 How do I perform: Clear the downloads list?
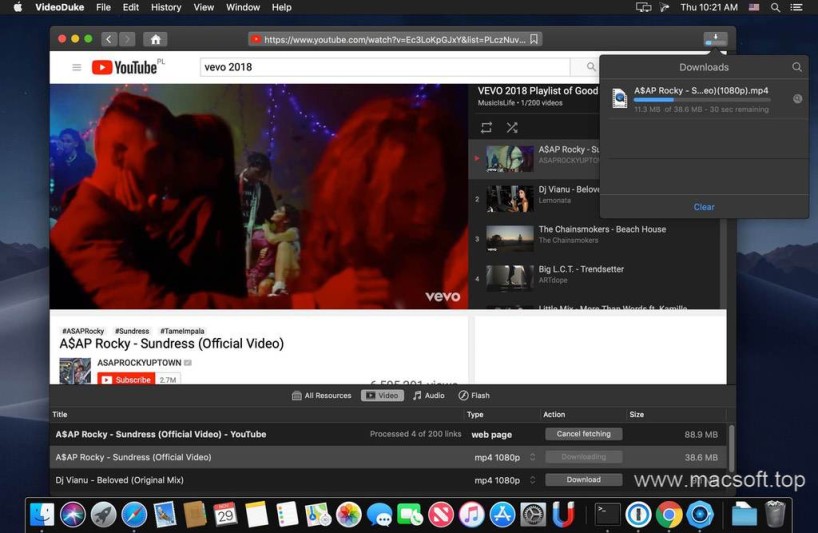click(x=704, y=207)
